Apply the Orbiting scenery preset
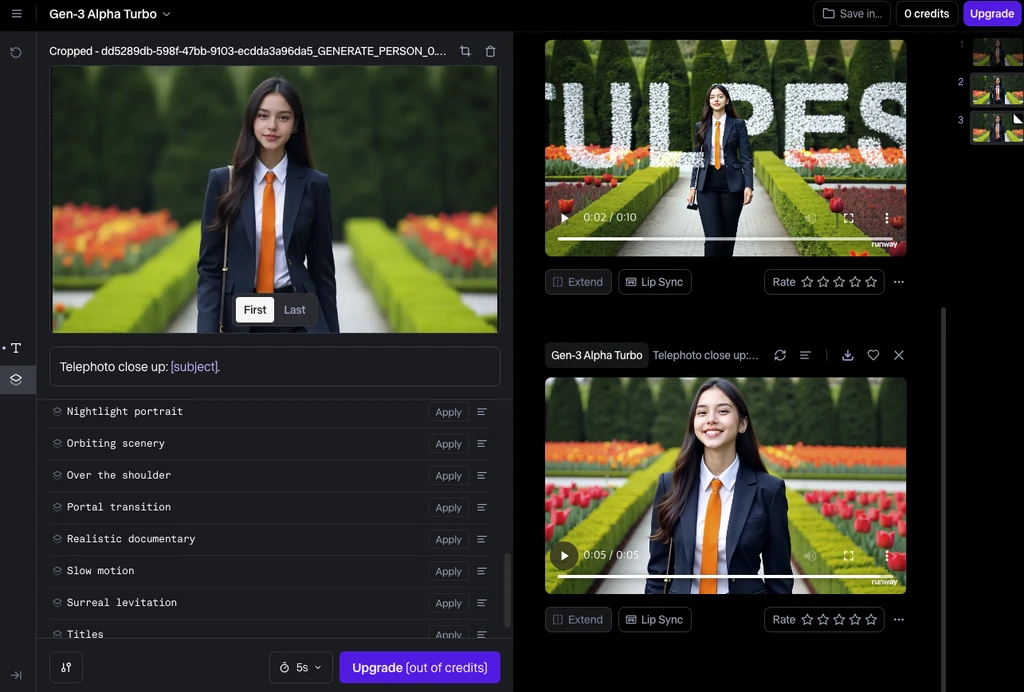Screen dimensions: 1024x692 448,443
